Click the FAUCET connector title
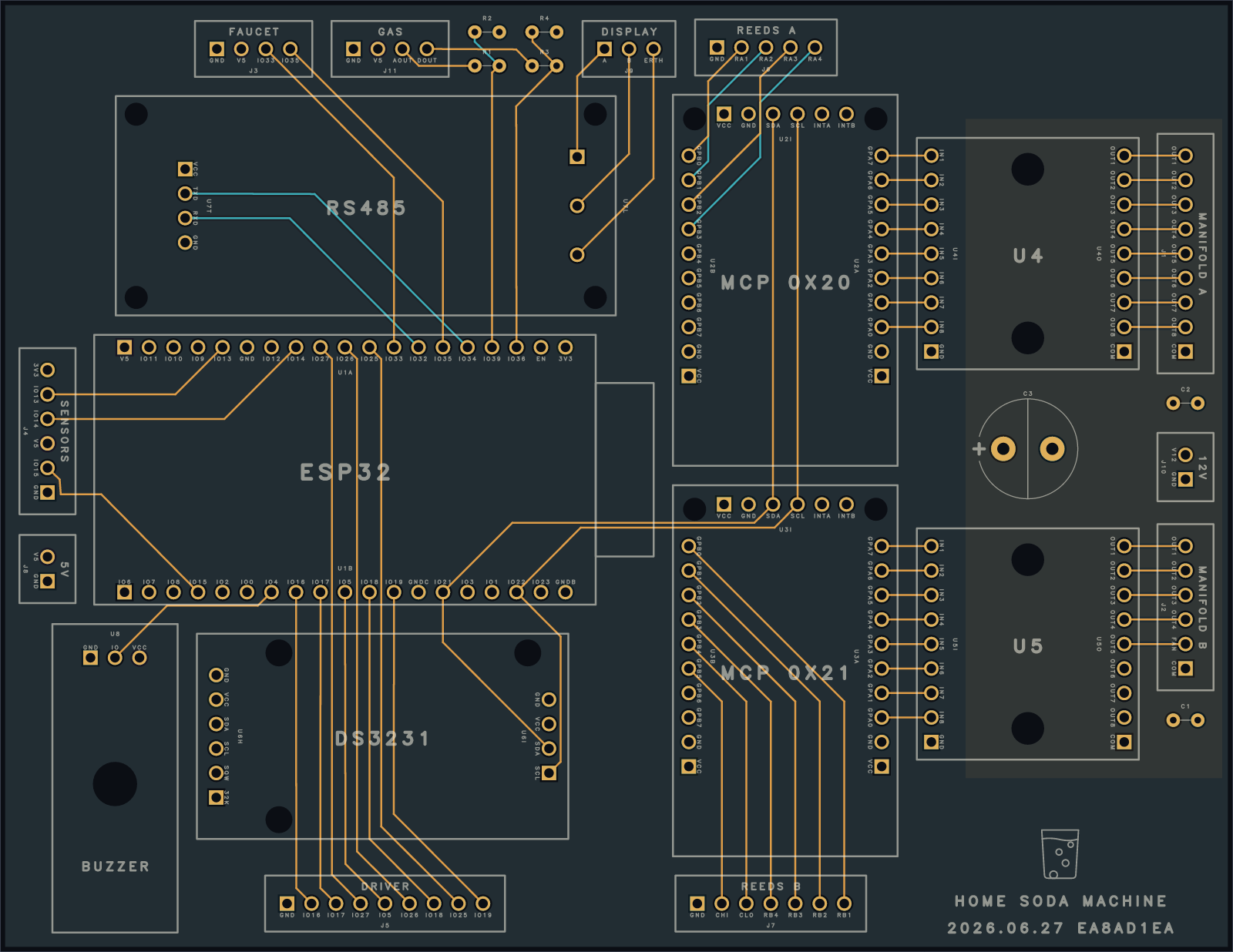 click(x=254, y=32)
